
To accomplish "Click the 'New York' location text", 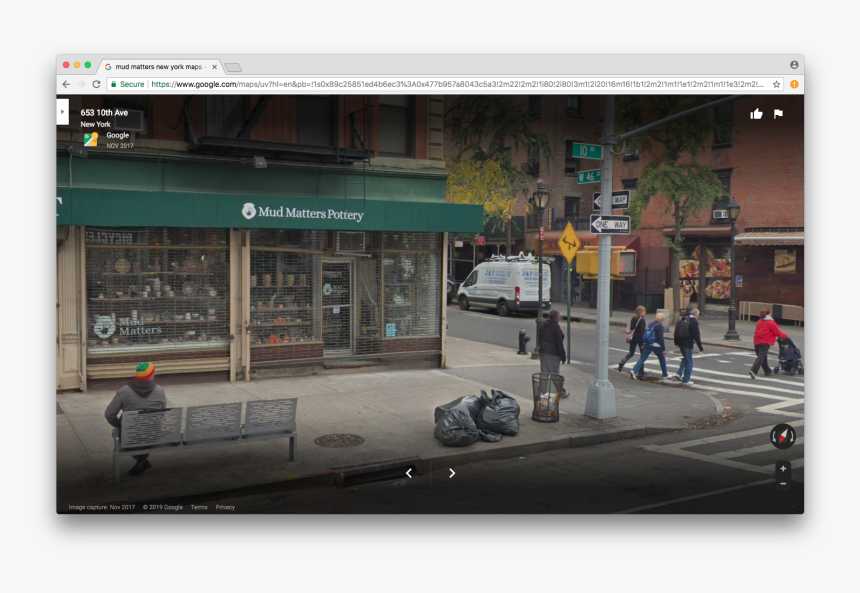I will point(95,124).
